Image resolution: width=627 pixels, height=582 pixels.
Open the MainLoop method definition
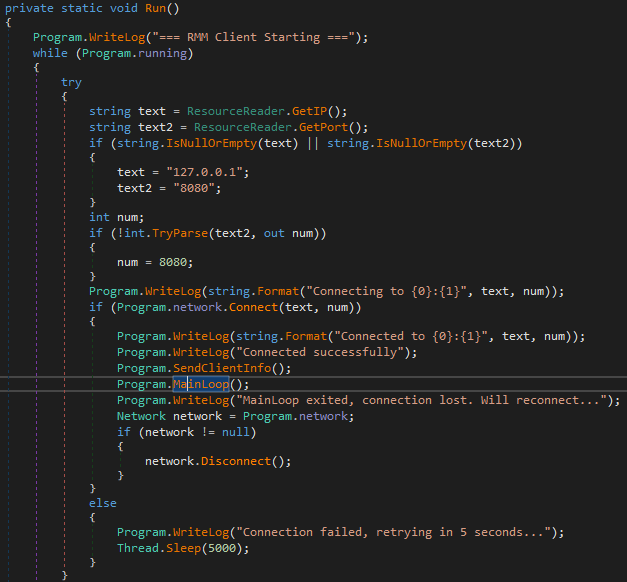tap(204, 384)
